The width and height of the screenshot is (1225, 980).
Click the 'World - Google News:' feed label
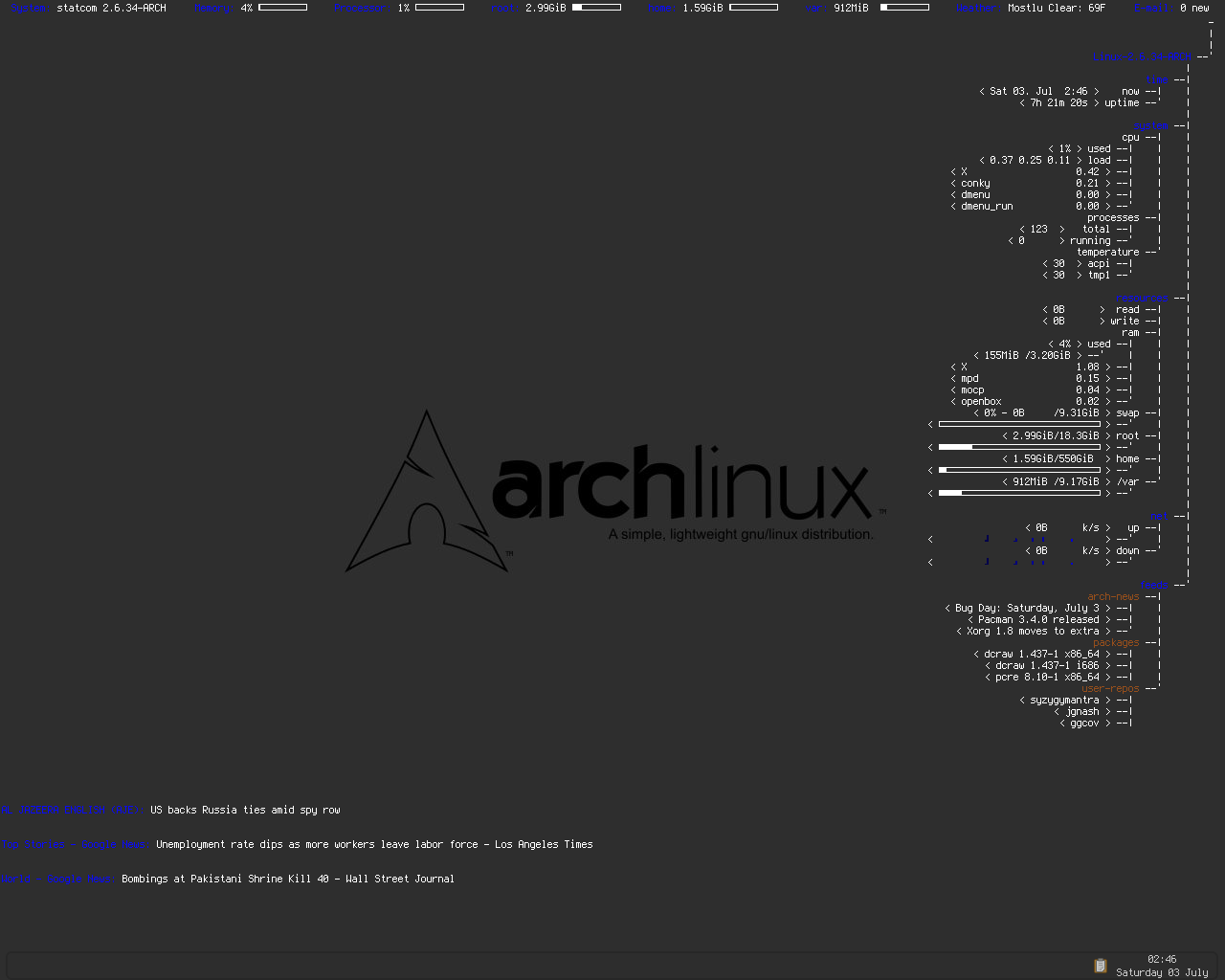pyautogui.click(x=58, y=879)
